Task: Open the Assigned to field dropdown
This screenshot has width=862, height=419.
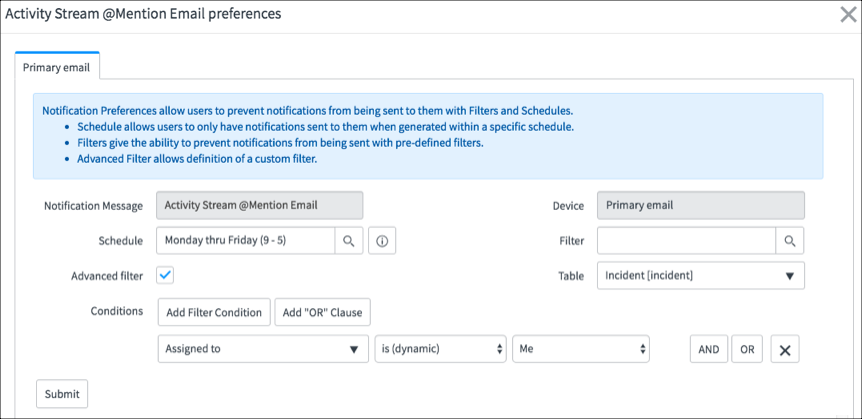Action: [263, 349]
